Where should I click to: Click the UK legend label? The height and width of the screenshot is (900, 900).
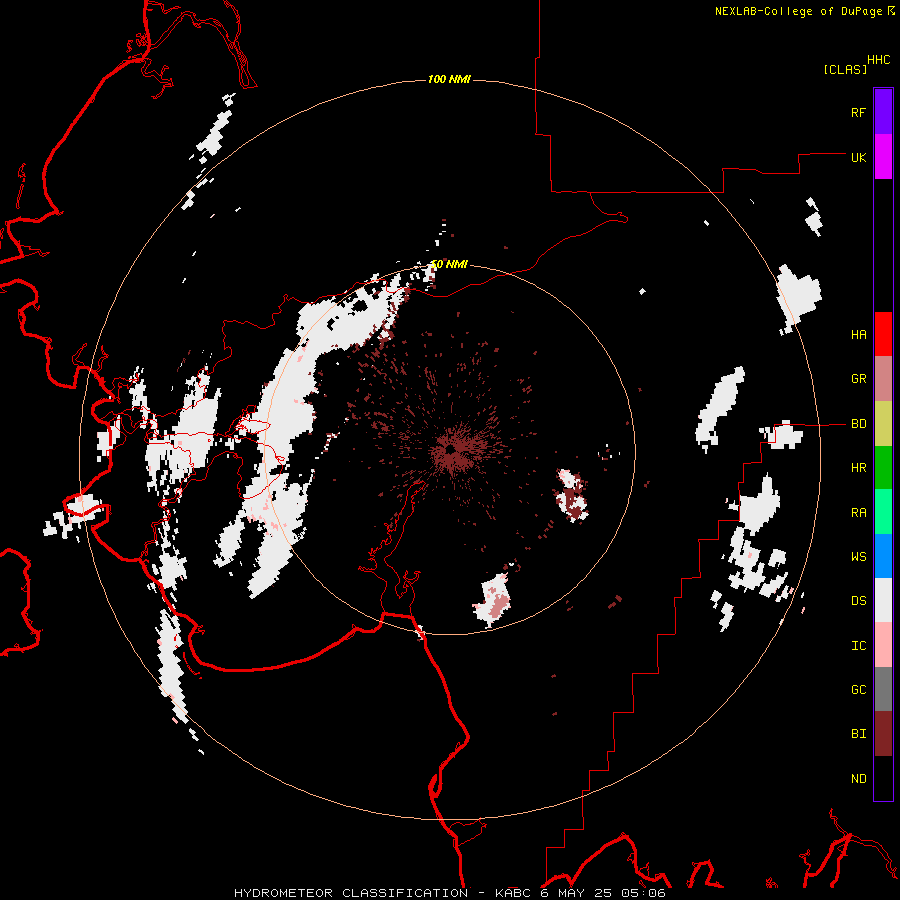(x=859, y=157)
